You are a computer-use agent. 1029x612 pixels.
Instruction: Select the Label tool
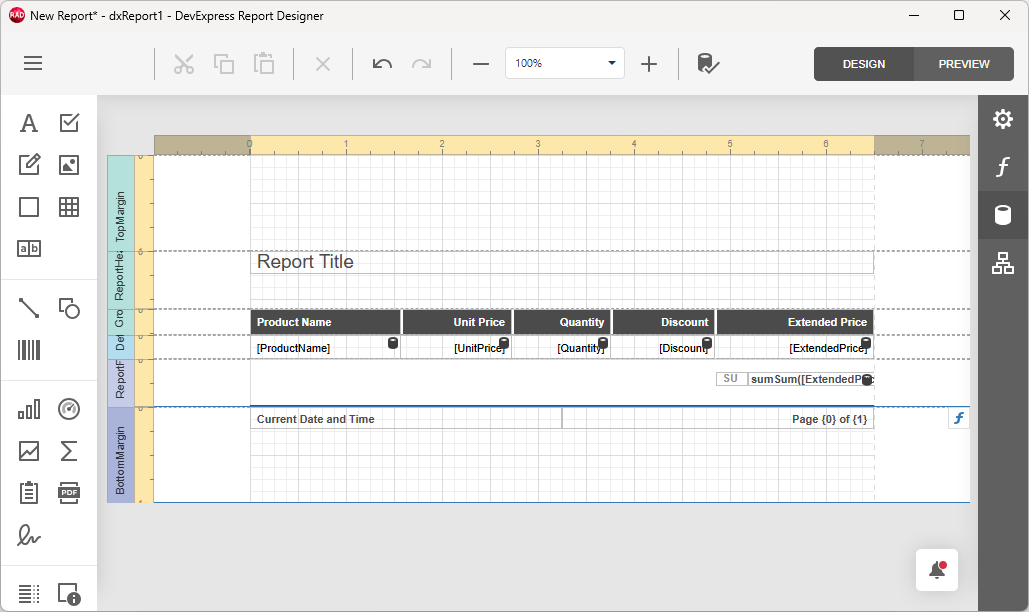[x=29, y=122]
